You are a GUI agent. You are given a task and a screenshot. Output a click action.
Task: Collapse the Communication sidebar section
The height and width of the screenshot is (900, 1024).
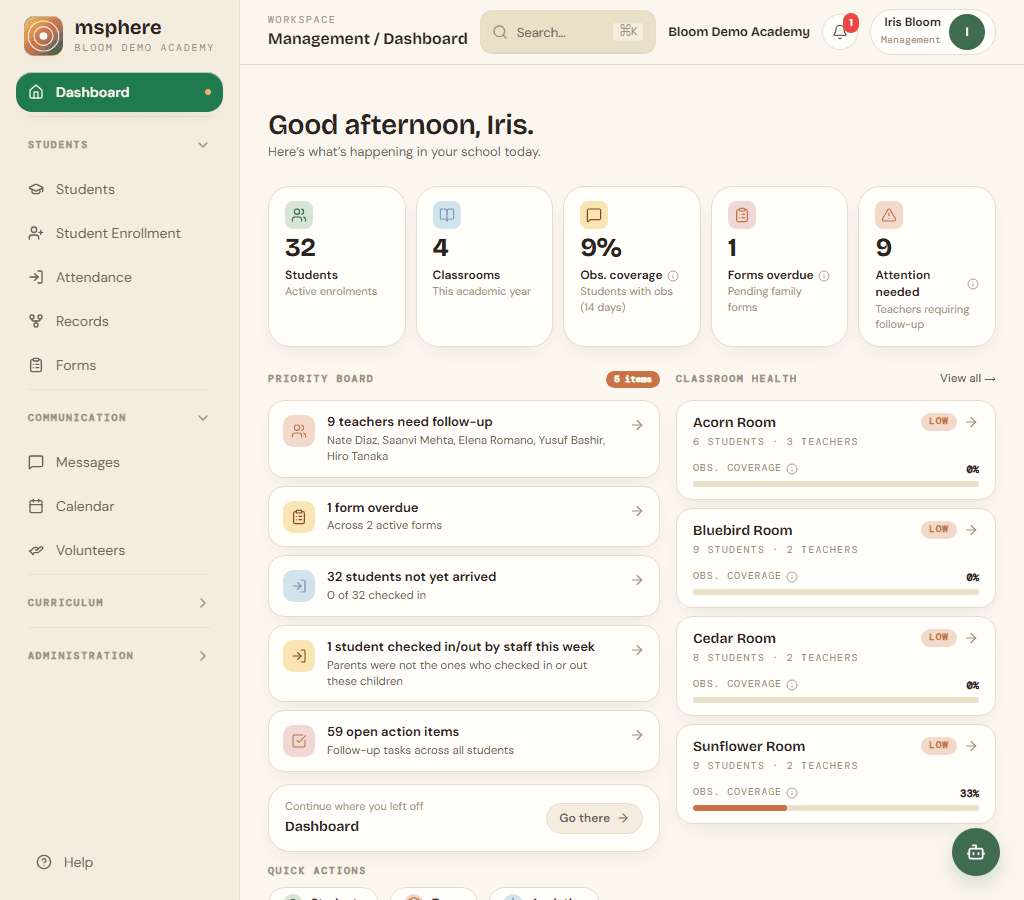(203, 418)
